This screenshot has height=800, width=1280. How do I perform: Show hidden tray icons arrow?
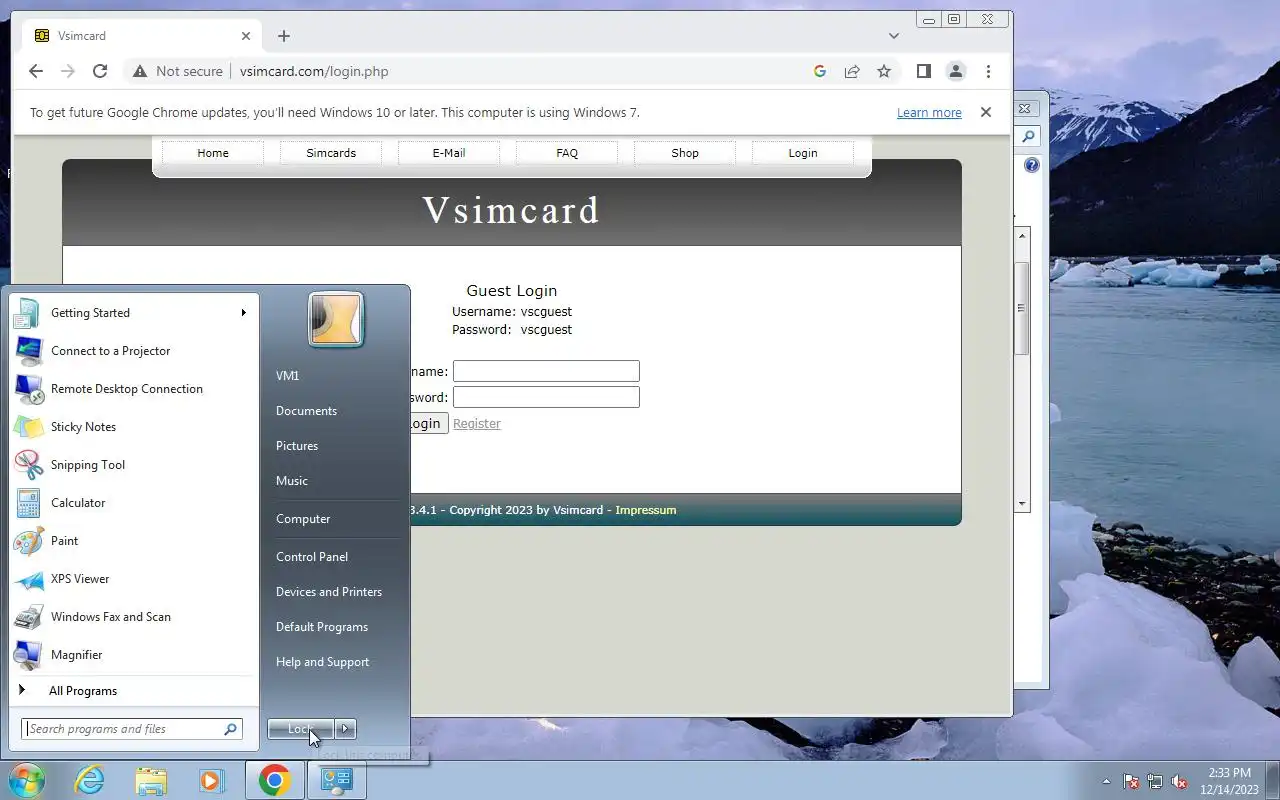tap(1106, 782)
